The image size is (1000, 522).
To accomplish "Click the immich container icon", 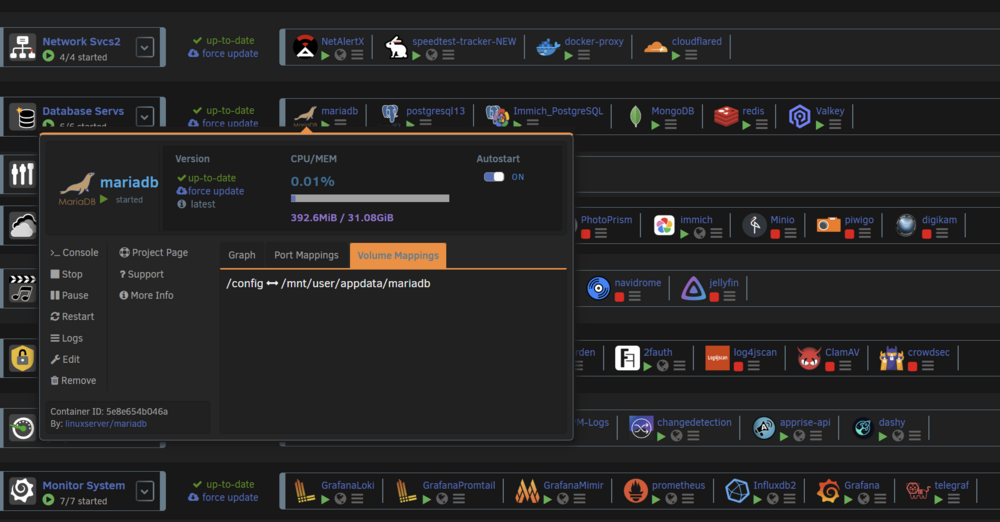I will point(664,225).
